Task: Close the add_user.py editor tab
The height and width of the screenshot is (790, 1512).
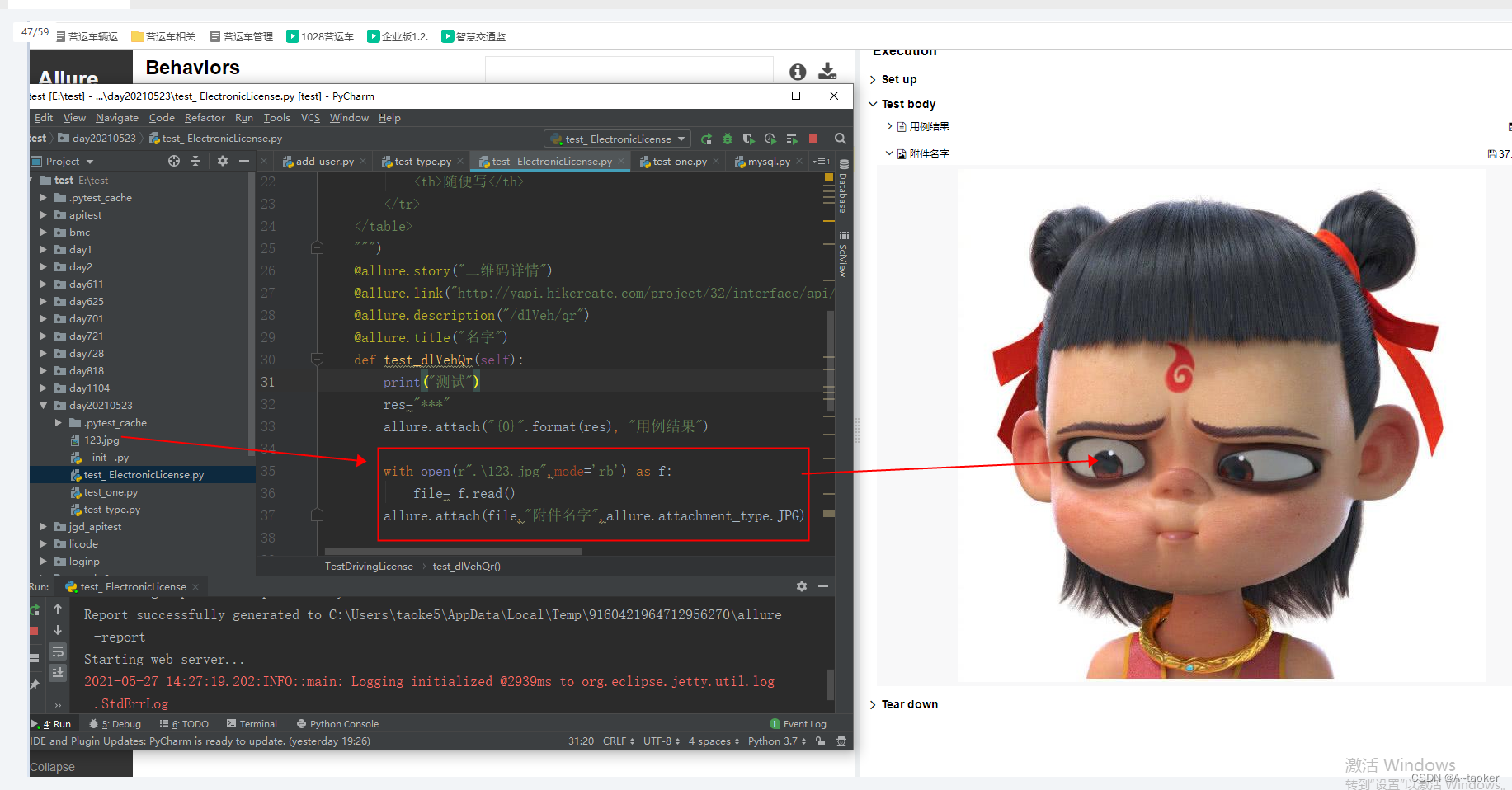Action: 362,161
